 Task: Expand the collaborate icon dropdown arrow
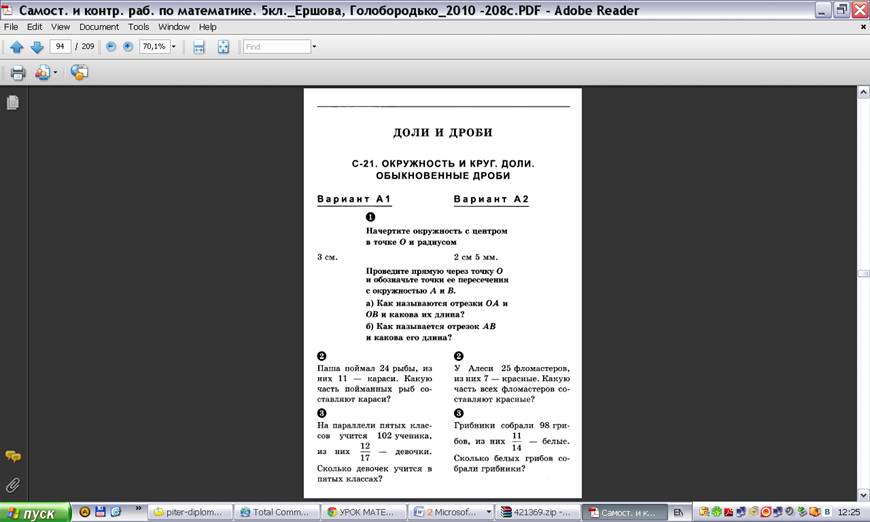tap(55, 73)
